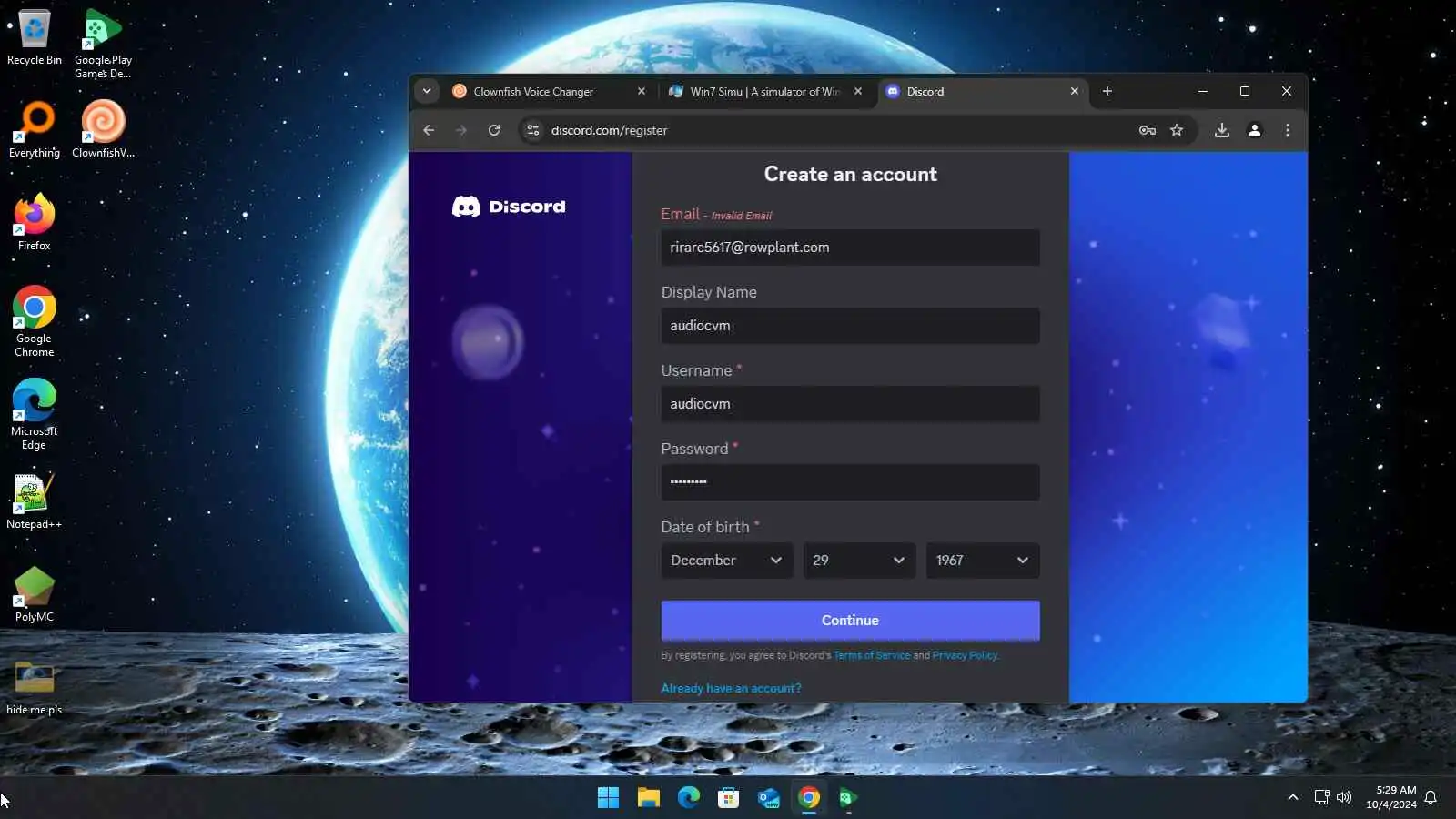Viewport: 1456px width, 819px height.
Task: Go back to the previous page
Action: pos(429,130)
